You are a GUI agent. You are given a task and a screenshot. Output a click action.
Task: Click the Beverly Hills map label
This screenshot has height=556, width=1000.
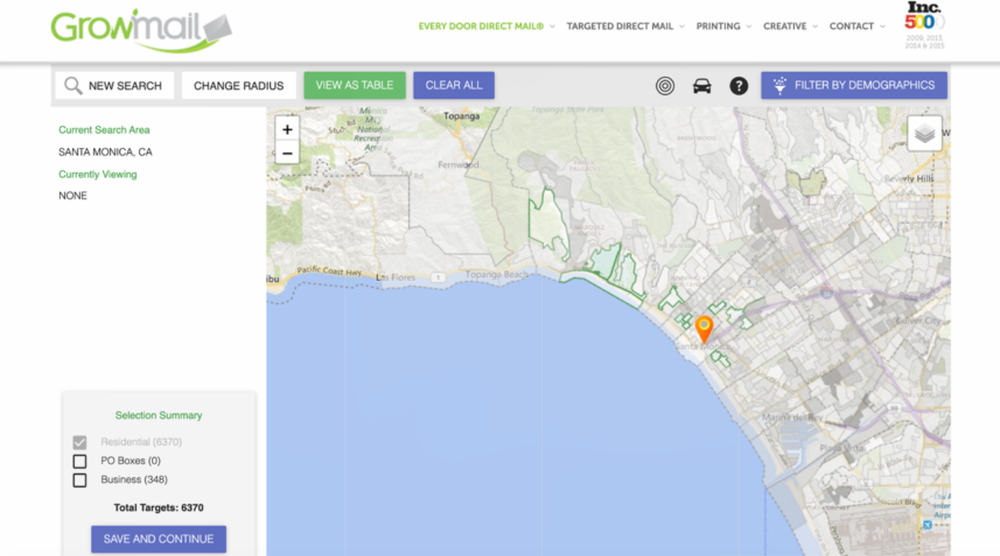[909, 179]
